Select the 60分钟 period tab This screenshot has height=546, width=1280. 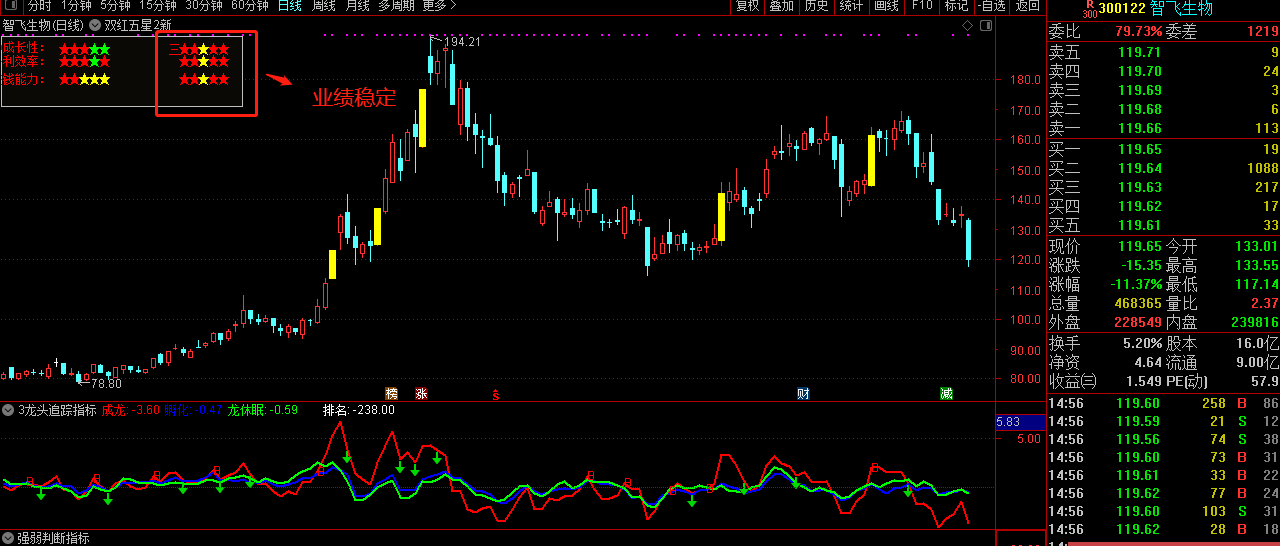pyautogui.click(x=250, y=6)
